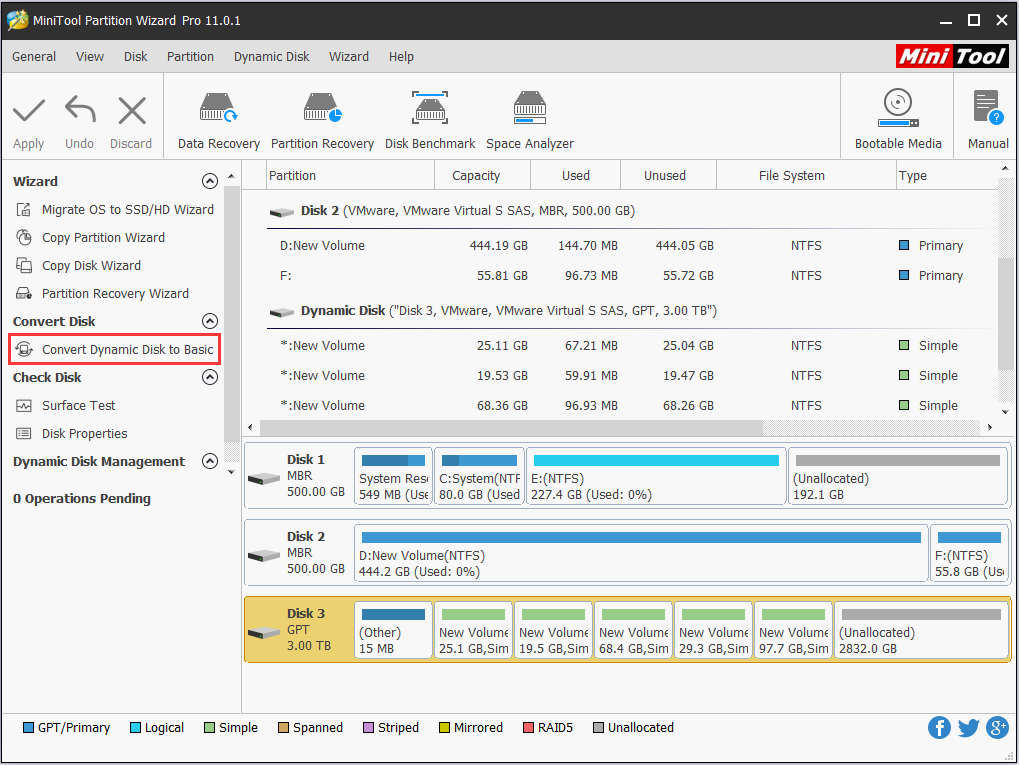Sort by Capacity column header
The image size is (1019, 765).
[482, 175]
